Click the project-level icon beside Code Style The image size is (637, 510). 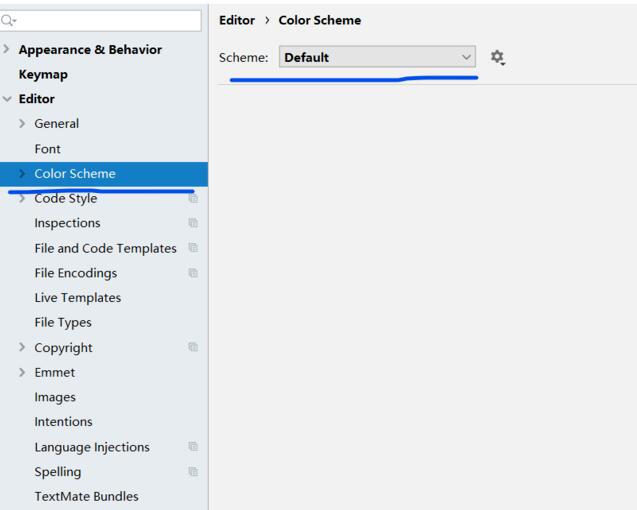(x=193, y=198)
